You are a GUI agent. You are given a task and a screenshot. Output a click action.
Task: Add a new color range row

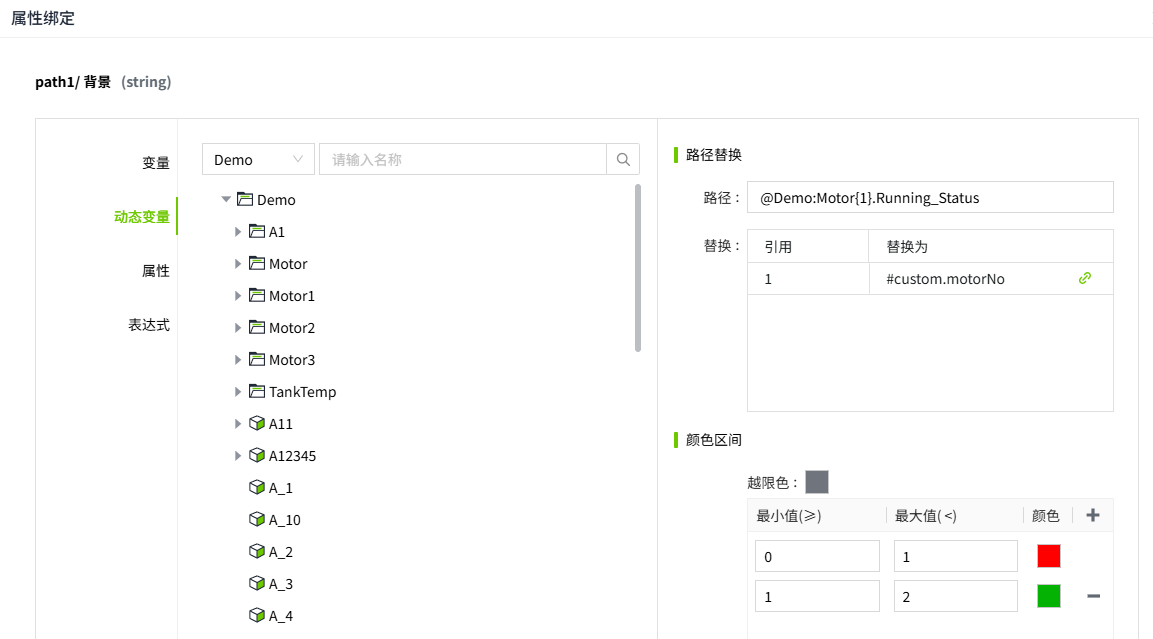click(1093, 516)
